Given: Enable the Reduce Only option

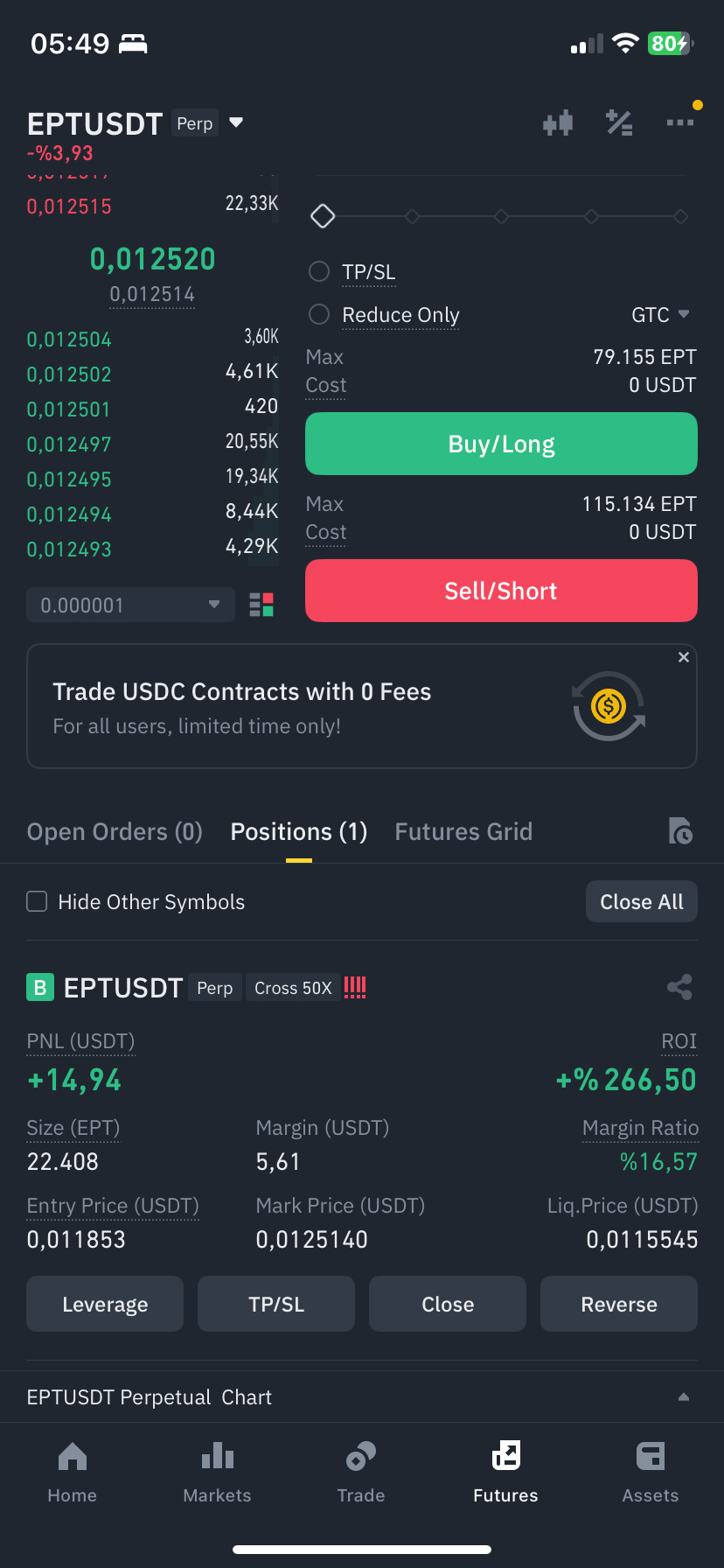Looking at the screenshot, I should (x=319, y=313).
